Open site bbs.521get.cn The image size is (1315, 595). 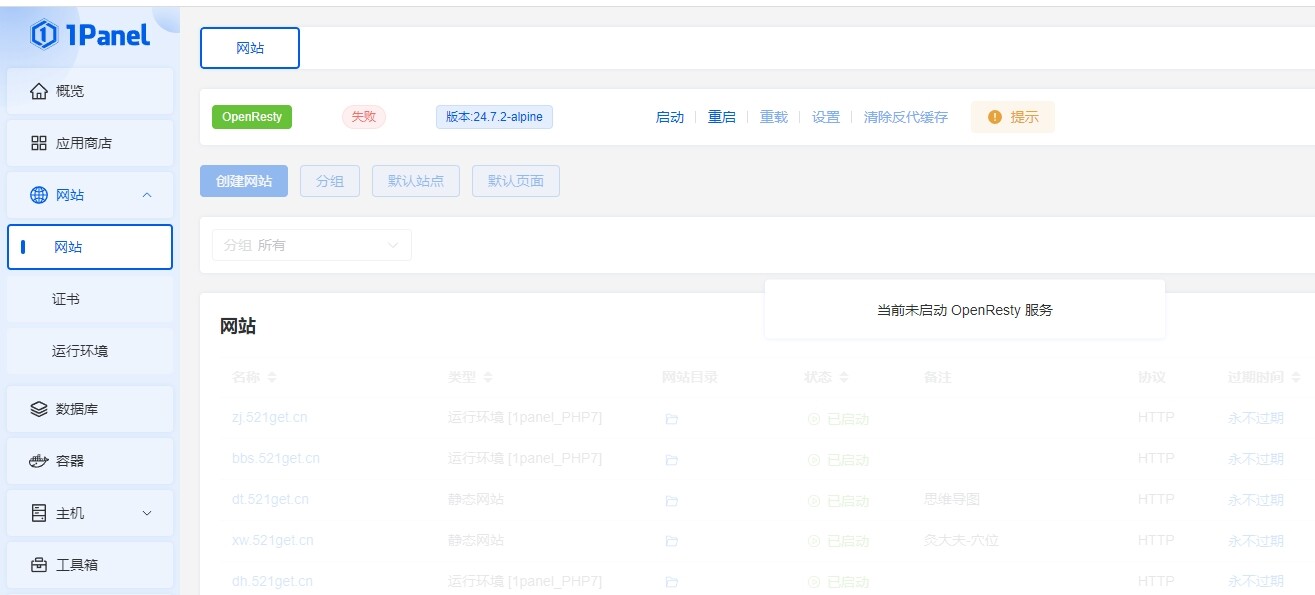(276, 458)
